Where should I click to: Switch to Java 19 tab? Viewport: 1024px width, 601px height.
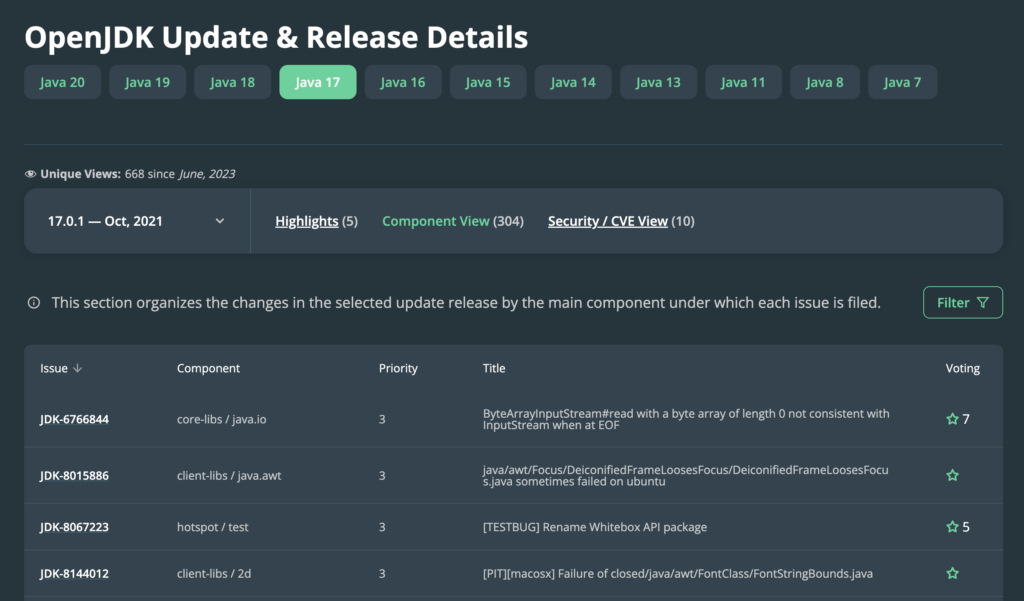coord(148,82)
